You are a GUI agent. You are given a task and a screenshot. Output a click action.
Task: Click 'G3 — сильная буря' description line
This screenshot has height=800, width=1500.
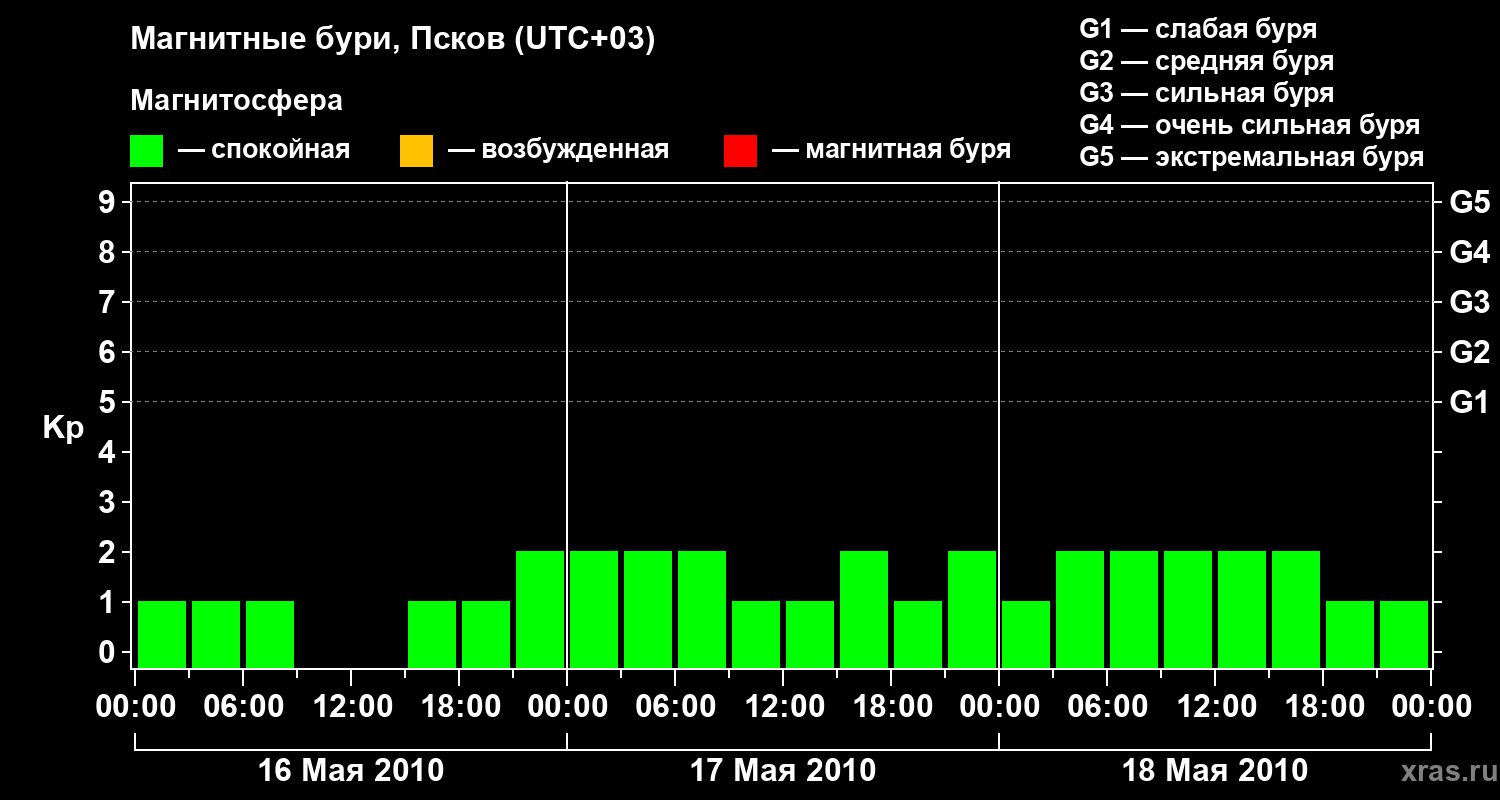[1207, 93]
